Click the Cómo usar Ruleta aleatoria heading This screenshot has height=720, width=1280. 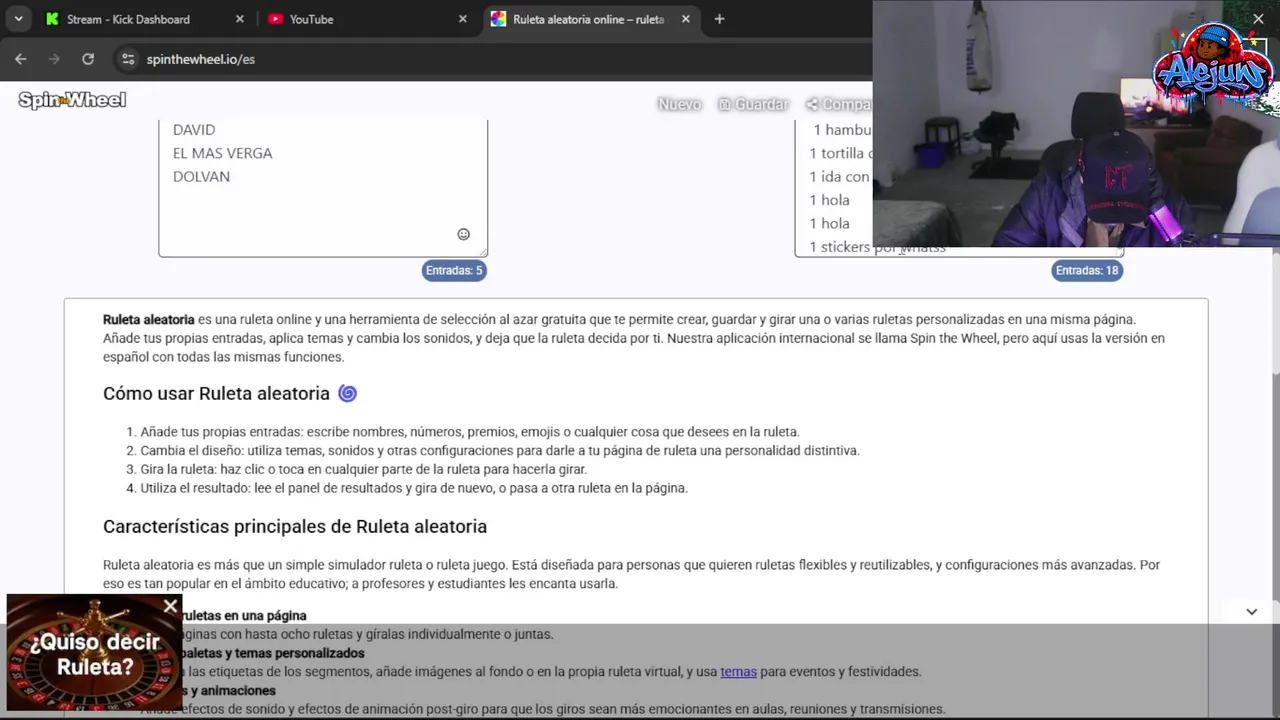(x=216, y=393)
